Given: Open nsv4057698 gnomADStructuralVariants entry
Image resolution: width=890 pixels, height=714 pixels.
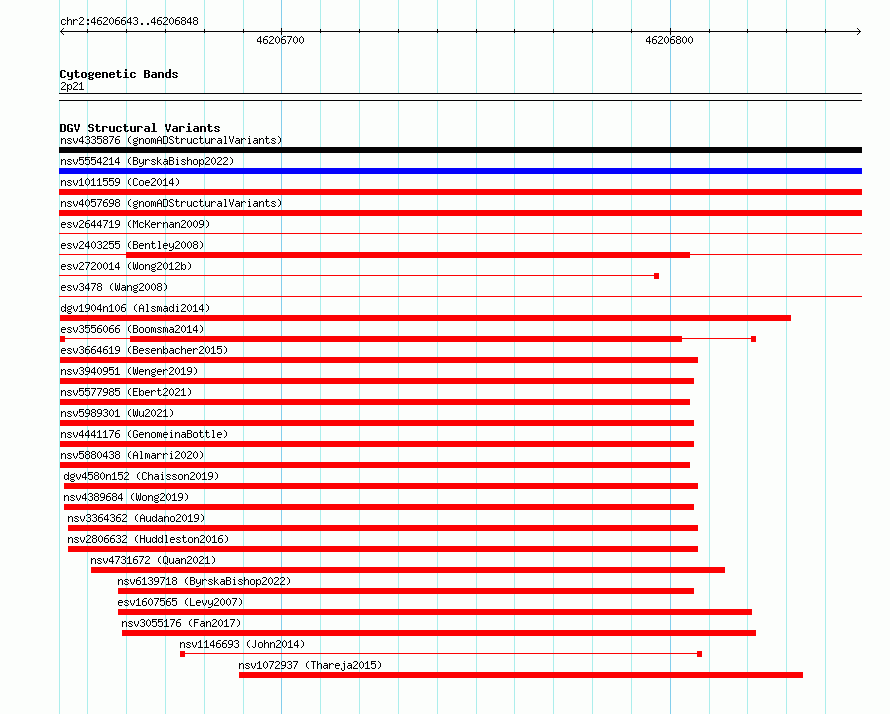Looking at the screenshot, I should pos(171,203).
